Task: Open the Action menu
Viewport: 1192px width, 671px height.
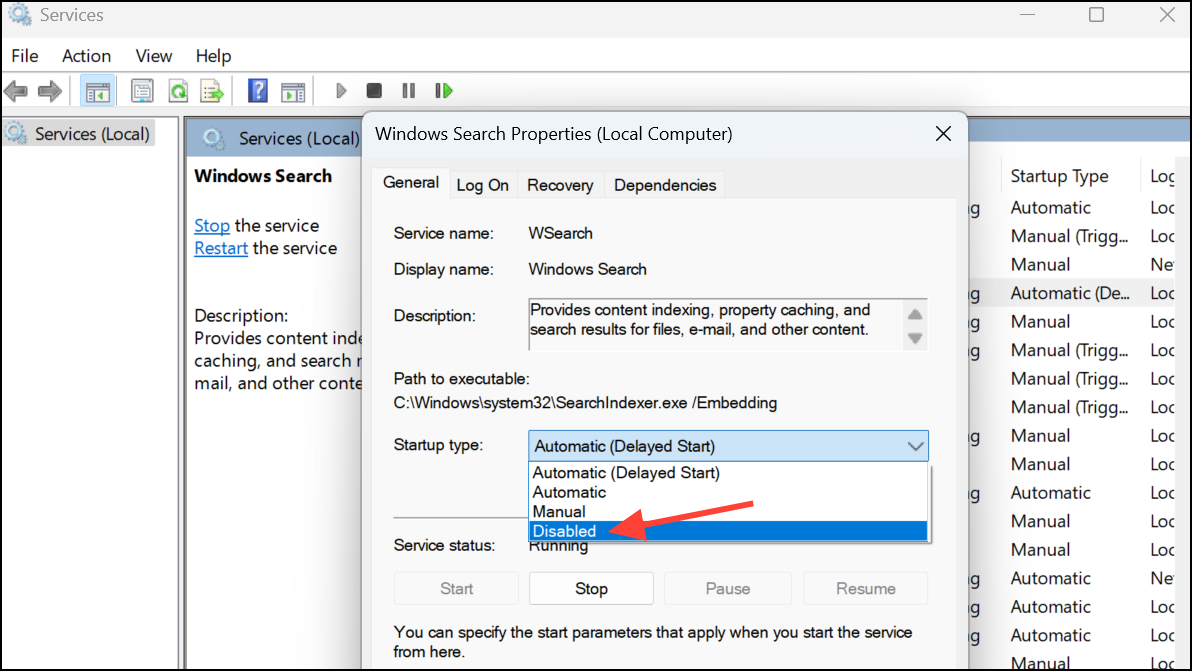Action: 85,56
